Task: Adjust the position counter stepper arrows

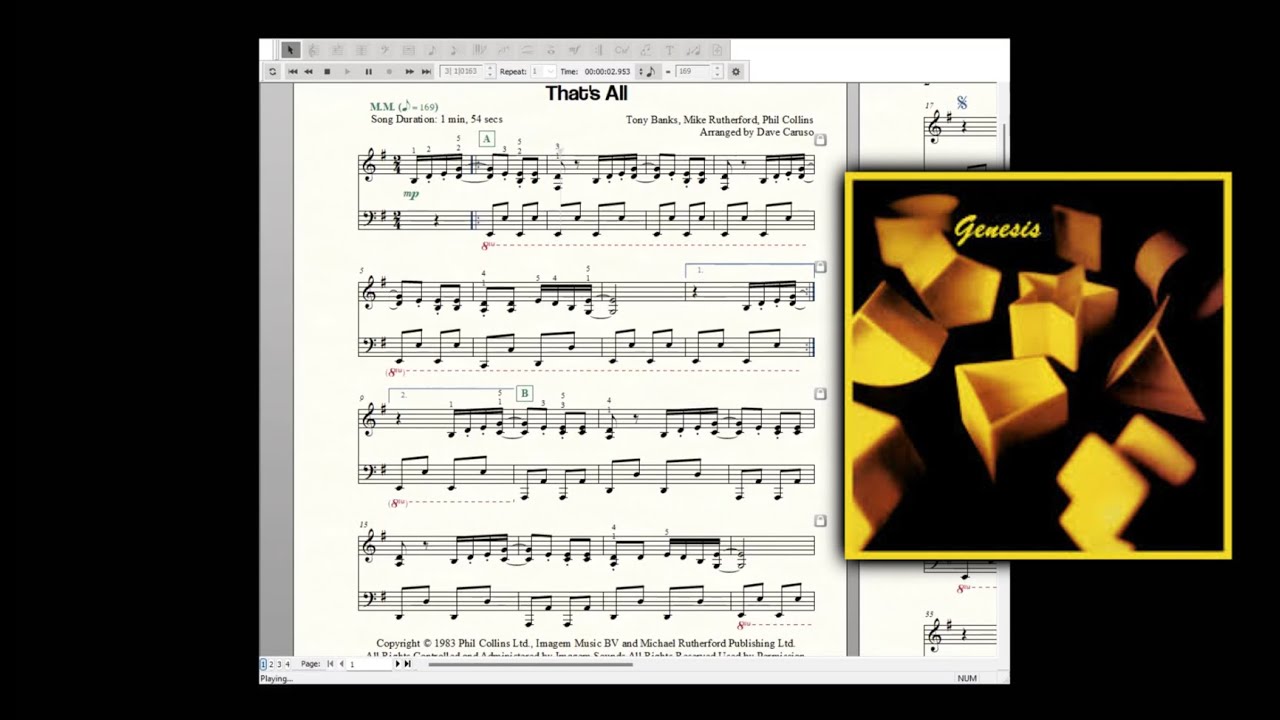Action: point(490,71)
